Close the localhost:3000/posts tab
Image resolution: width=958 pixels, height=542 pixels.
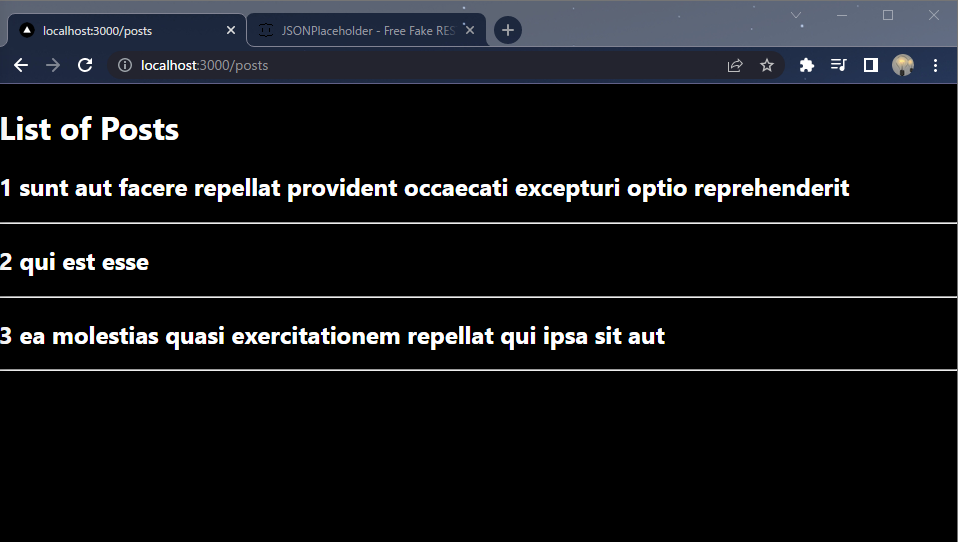click(x=231, y=30)
